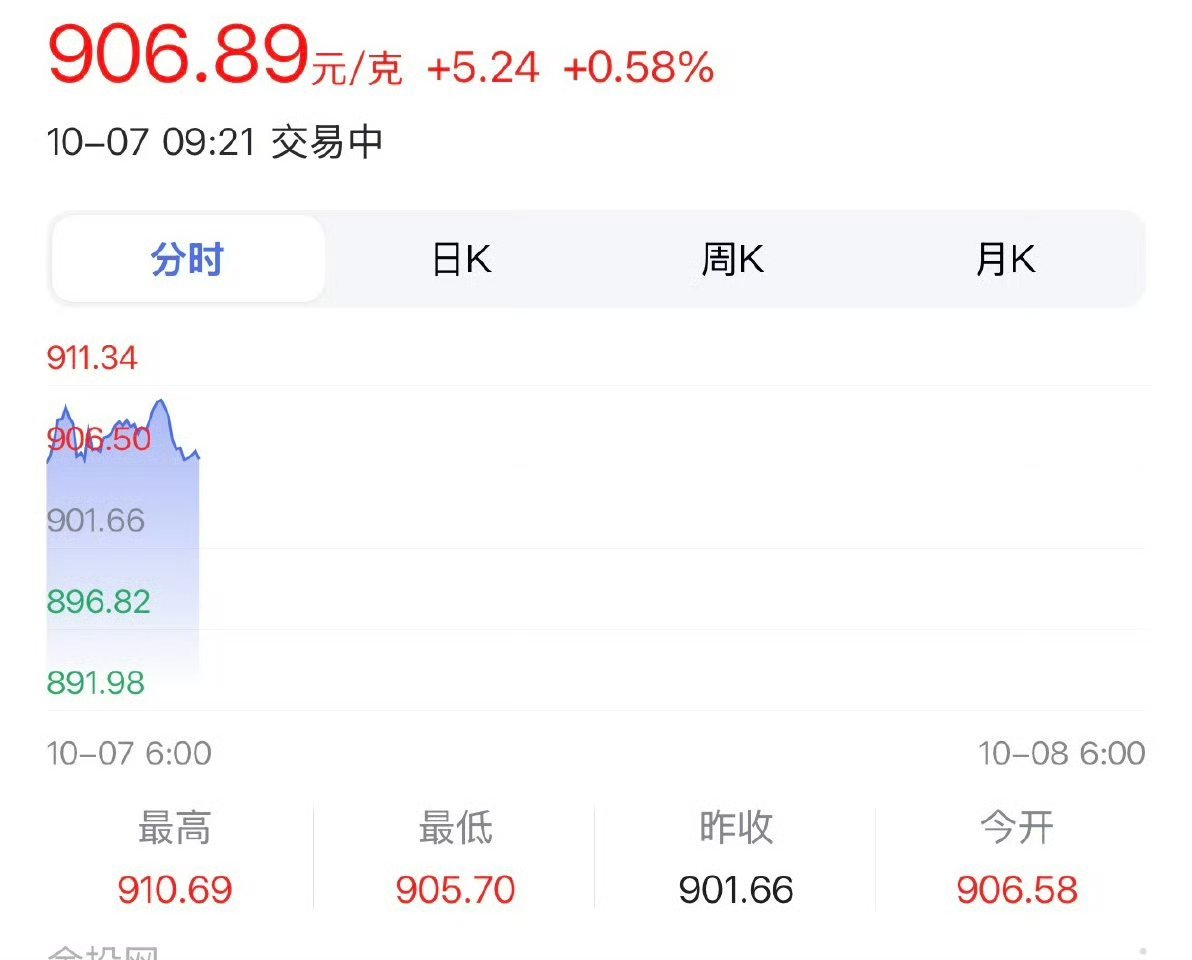Tap the 昨收 value 901.66

(736, 889)
